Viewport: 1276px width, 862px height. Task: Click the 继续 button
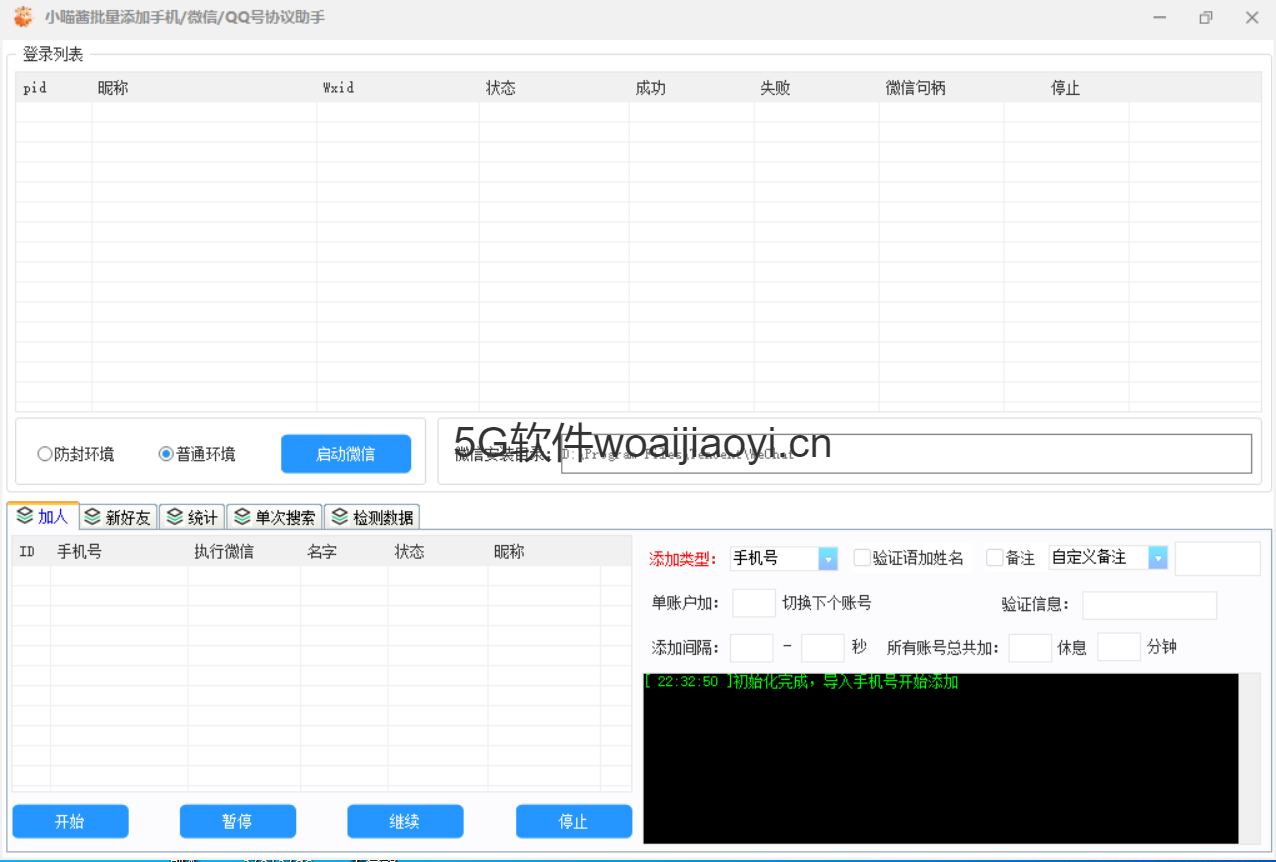405,822
